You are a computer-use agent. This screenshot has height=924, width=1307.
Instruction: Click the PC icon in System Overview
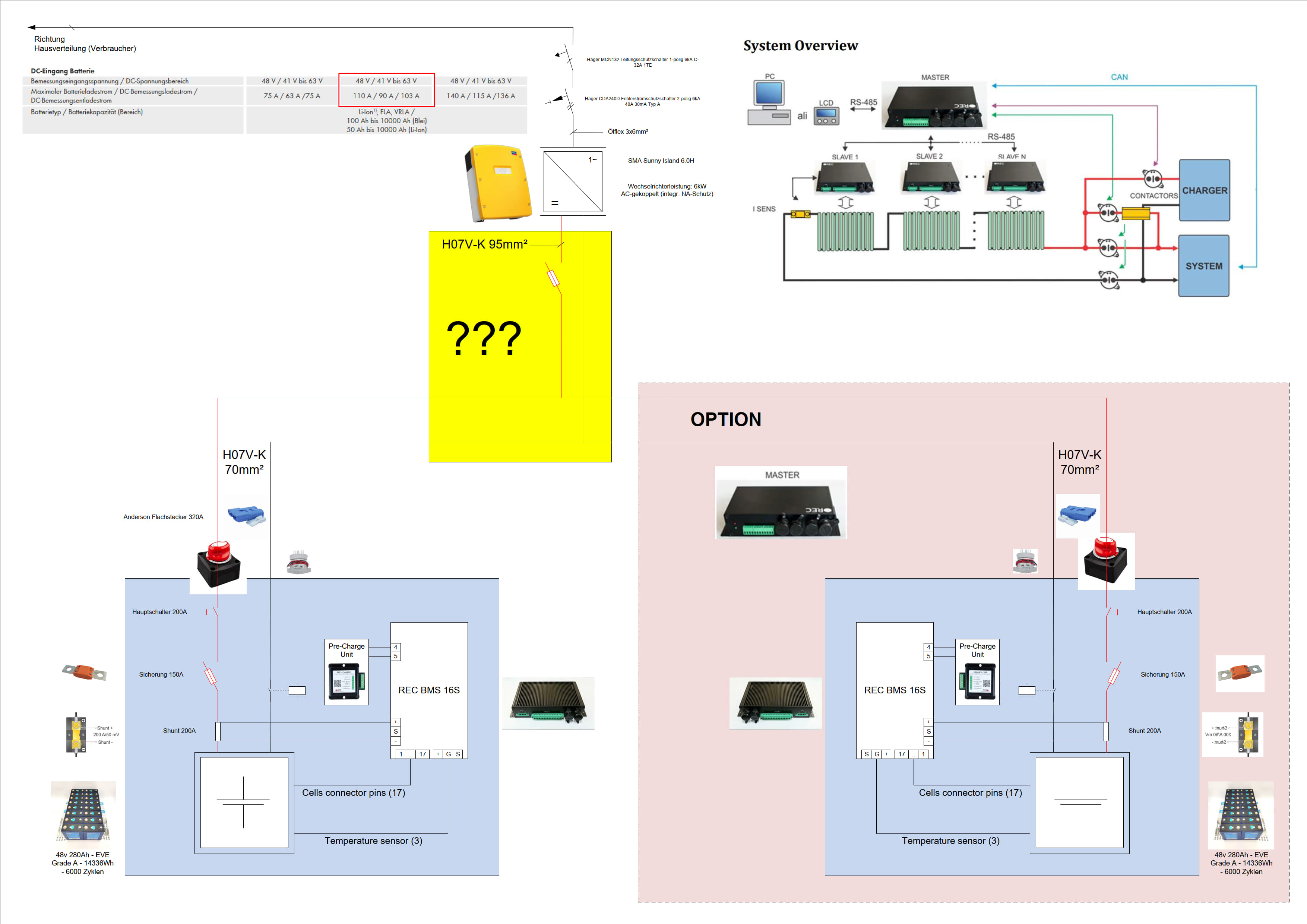pos(769,103)
